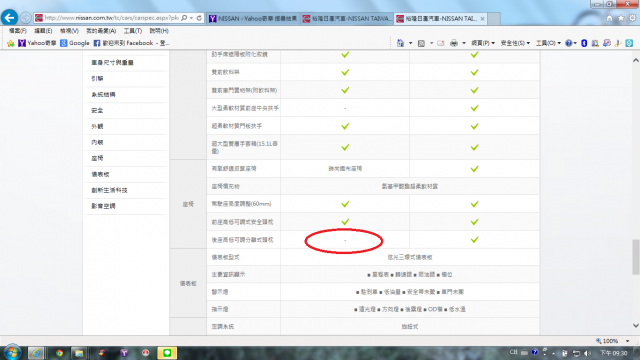The image size is (640, 360).
Task: Click the Bluetooth icon in command bar
Action: (584, 43)
